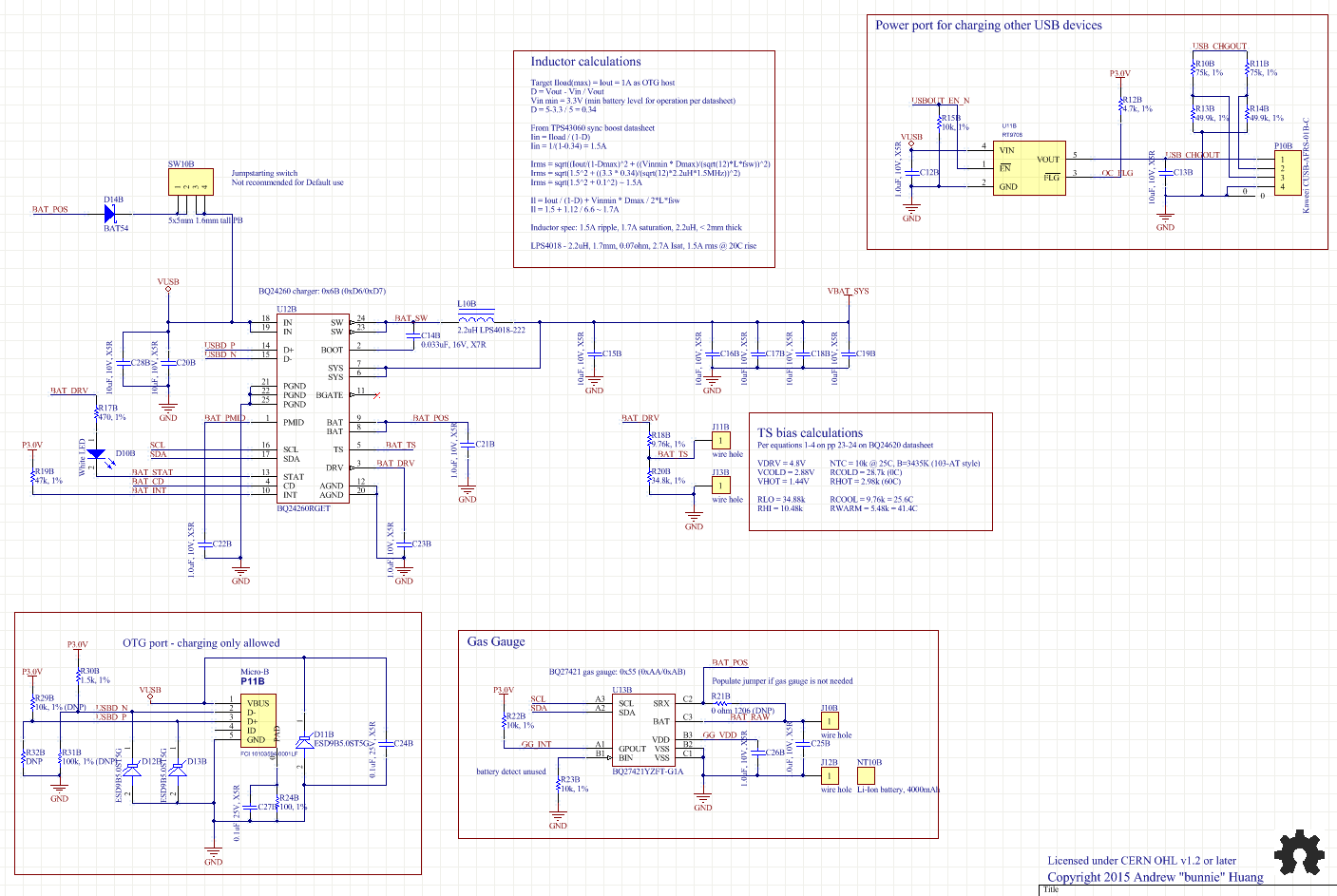Click 'Not recommended for Default use' note
Viewport: 1337px width, 896px height.
point(288,182)
